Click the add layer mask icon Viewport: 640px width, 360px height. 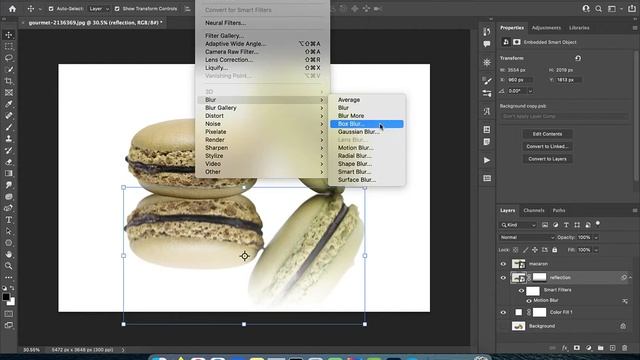pos(577,348)
